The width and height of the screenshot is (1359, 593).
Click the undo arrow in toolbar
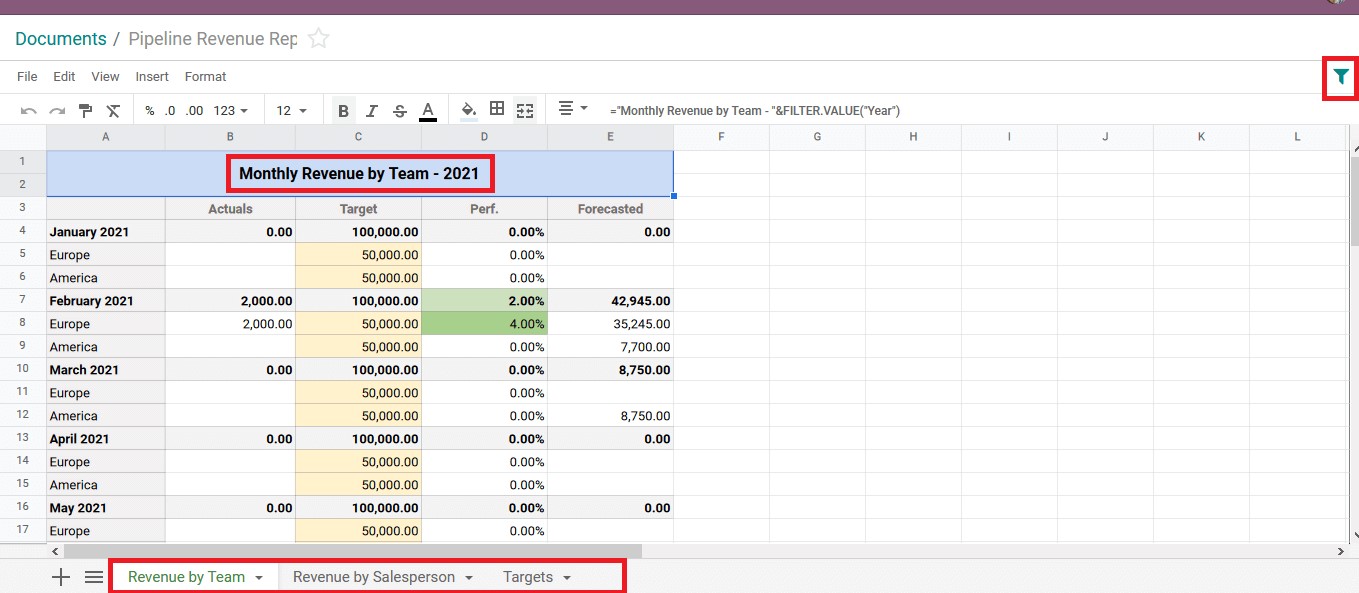click(x=29, y=111)
